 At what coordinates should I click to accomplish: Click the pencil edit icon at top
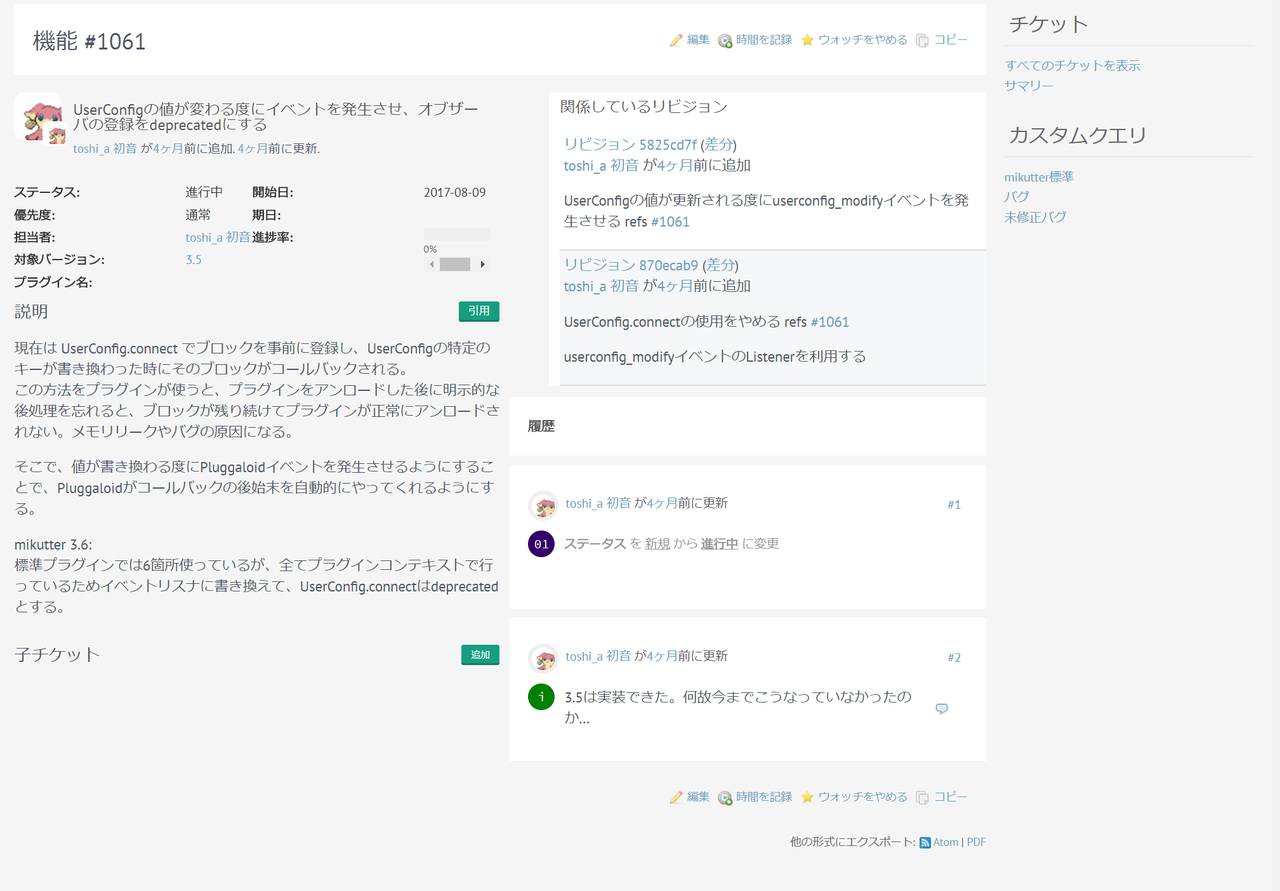click(x=676, y=41)
